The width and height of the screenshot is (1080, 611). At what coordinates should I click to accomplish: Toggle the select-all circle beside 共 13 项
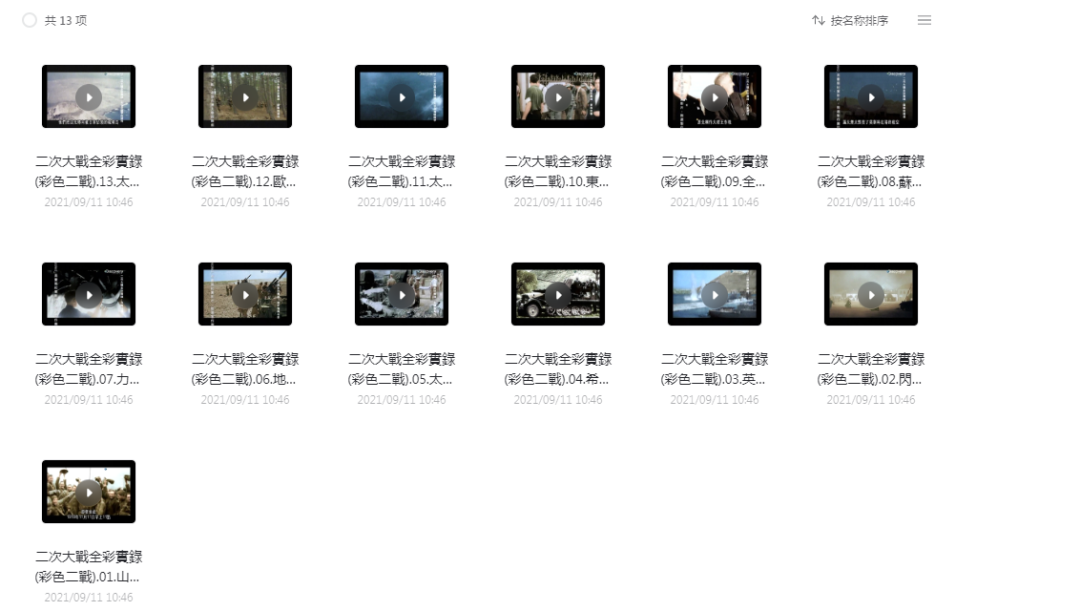pos(29,21)
